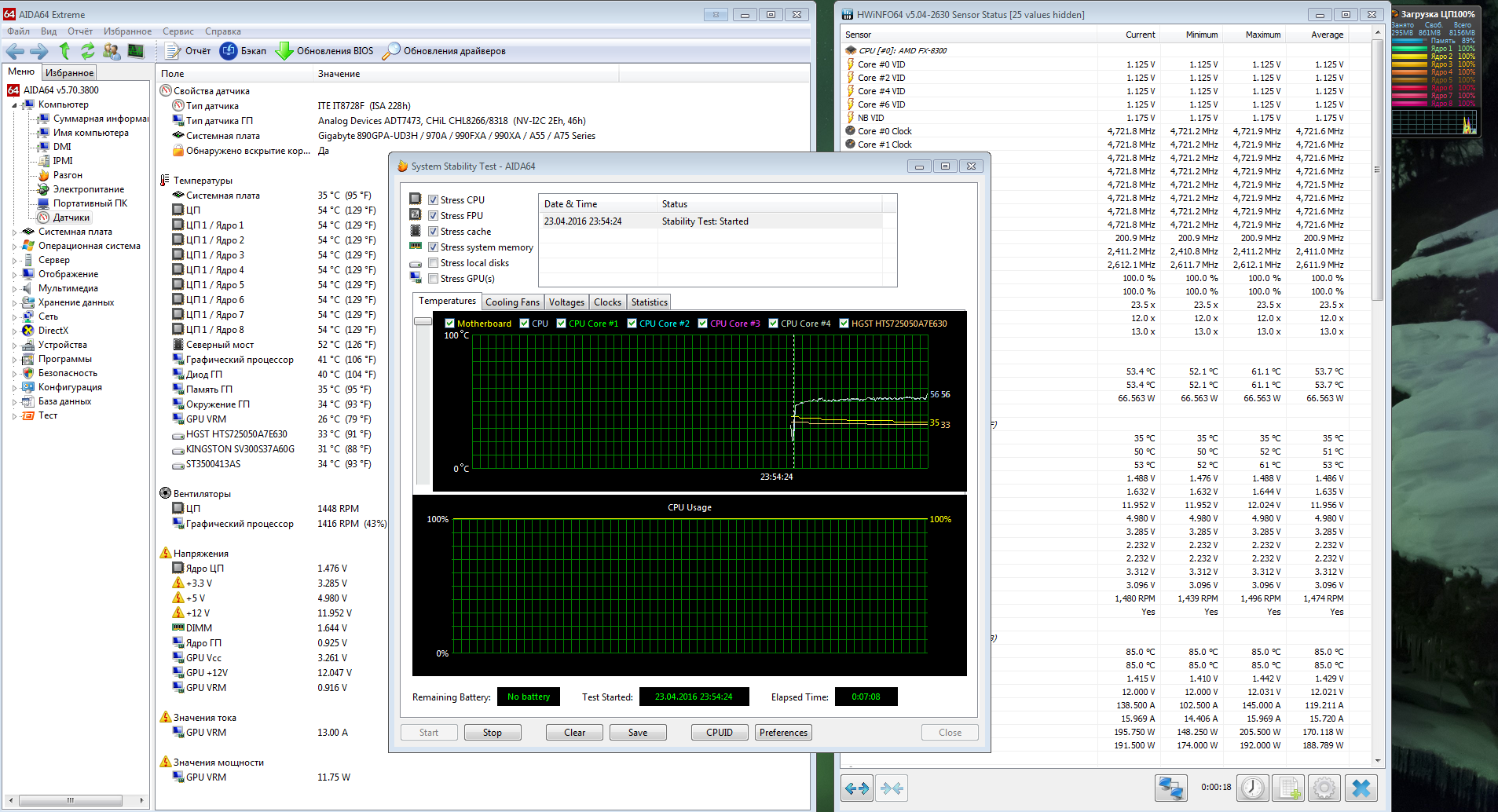
Task: Switch to the Cooling Fans tab
Action: click(512, 302)
